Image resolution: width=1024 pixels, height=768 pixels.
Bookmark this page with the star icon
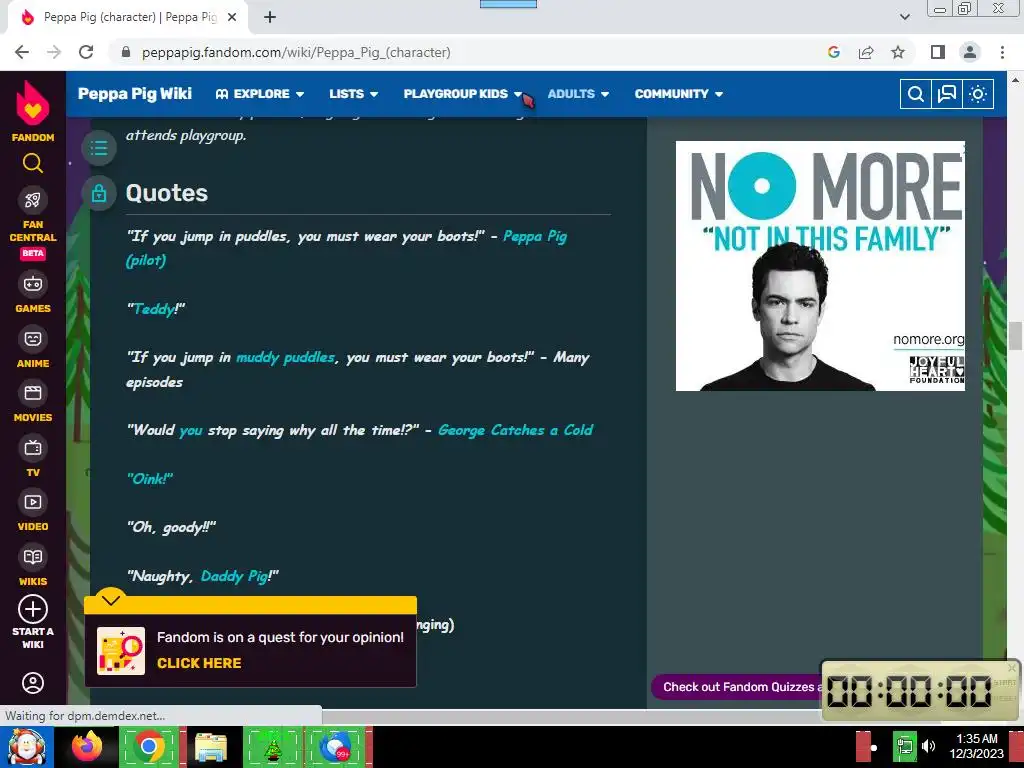898,52
